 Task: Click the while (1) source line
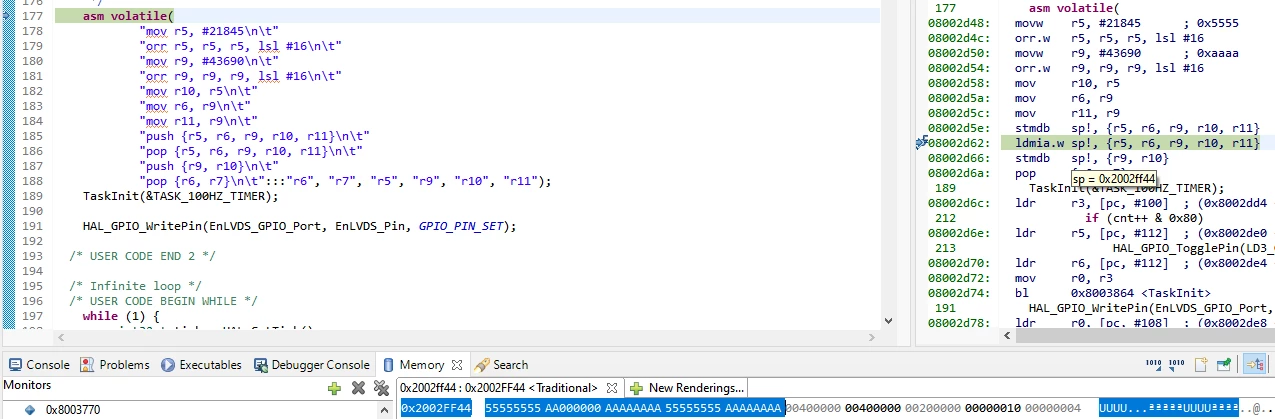pos(121,317)
